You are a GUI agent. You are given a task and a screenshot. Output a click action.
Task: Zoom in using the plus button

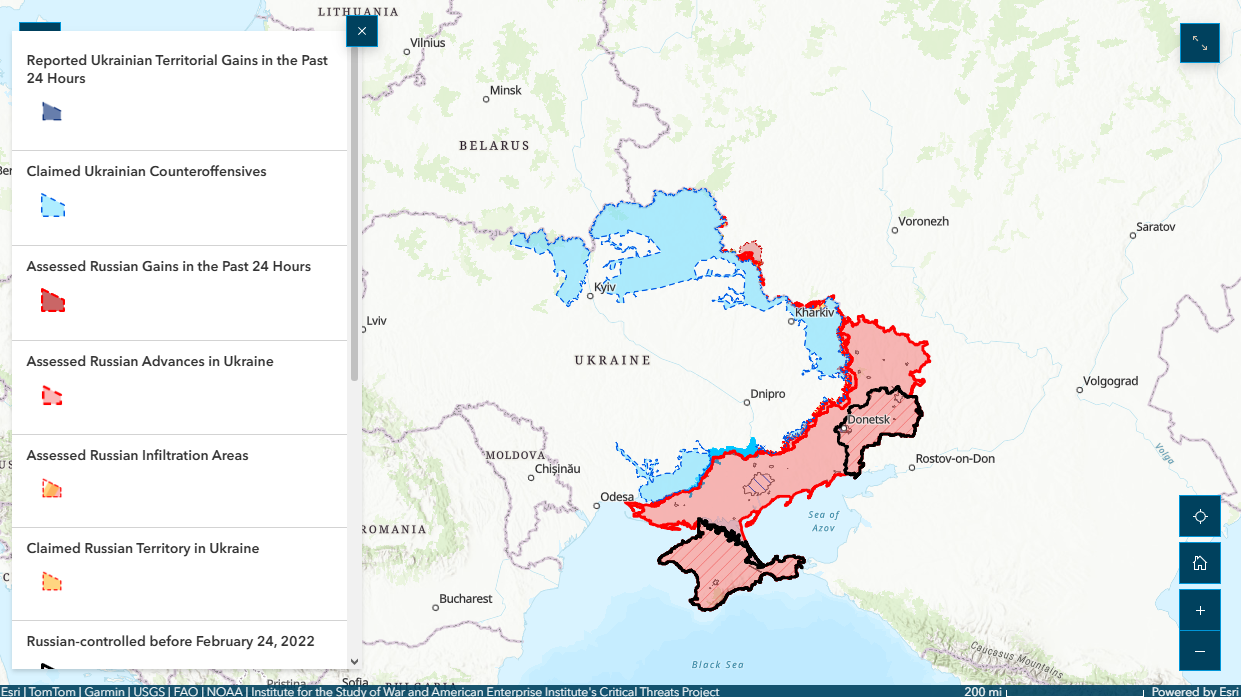pyautogui.click(x=1200, y=610)
